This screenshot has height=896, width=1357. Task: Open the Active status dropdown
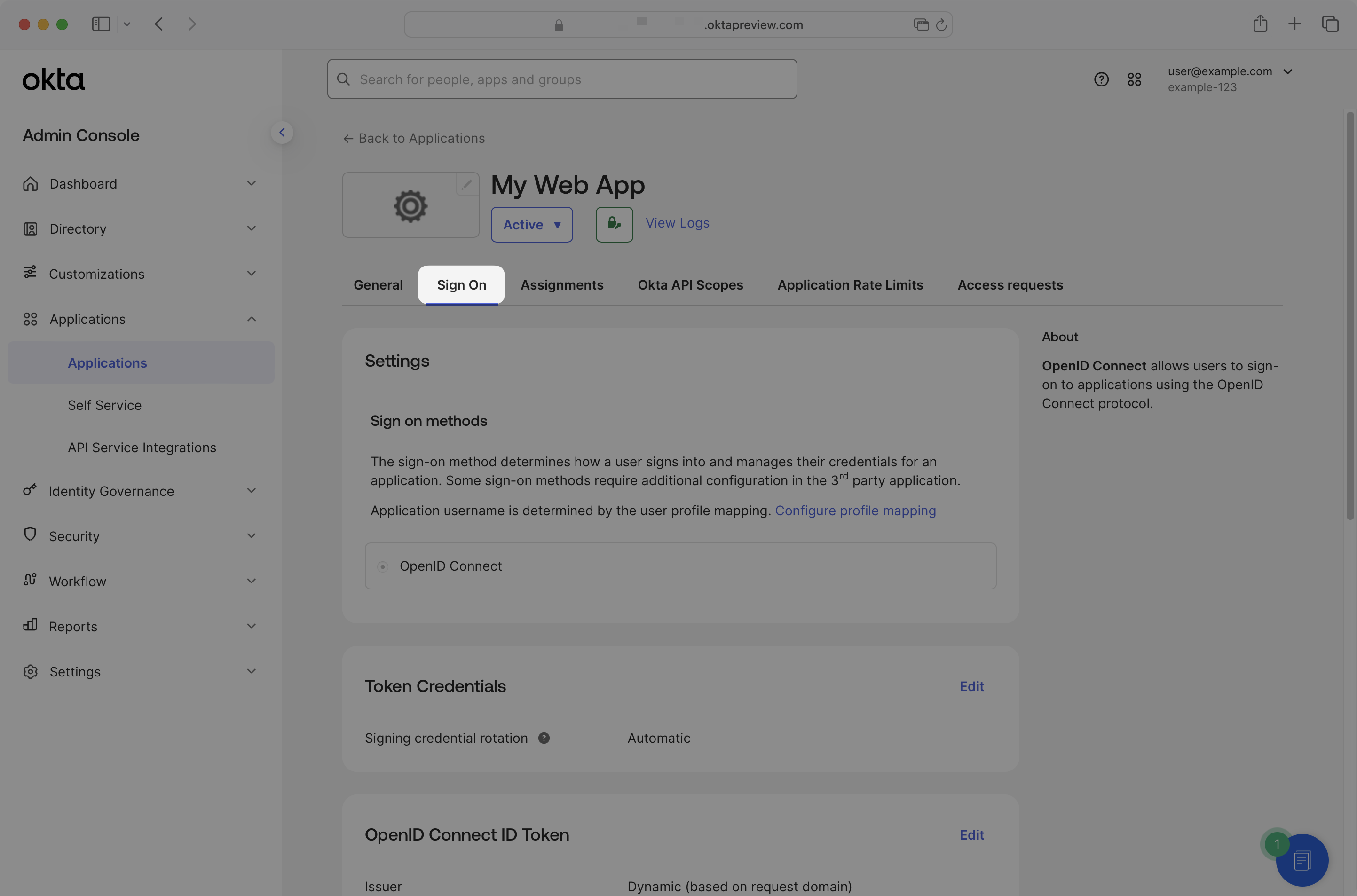(531, 224)
